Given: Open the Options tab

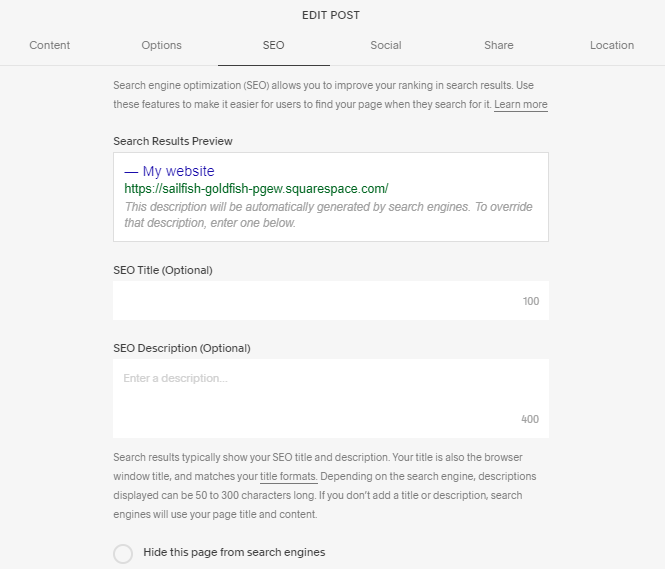Looking at the screenshot, I should (162, 45).
